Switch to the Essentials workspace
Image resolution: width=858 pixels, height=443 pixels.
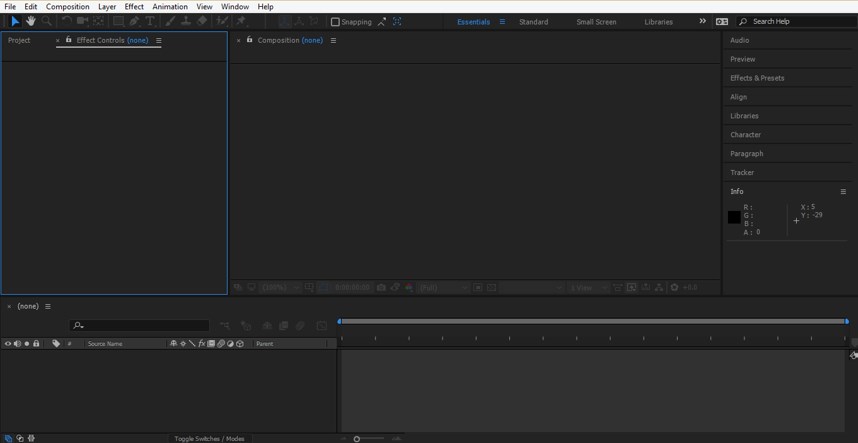[473, 22]
